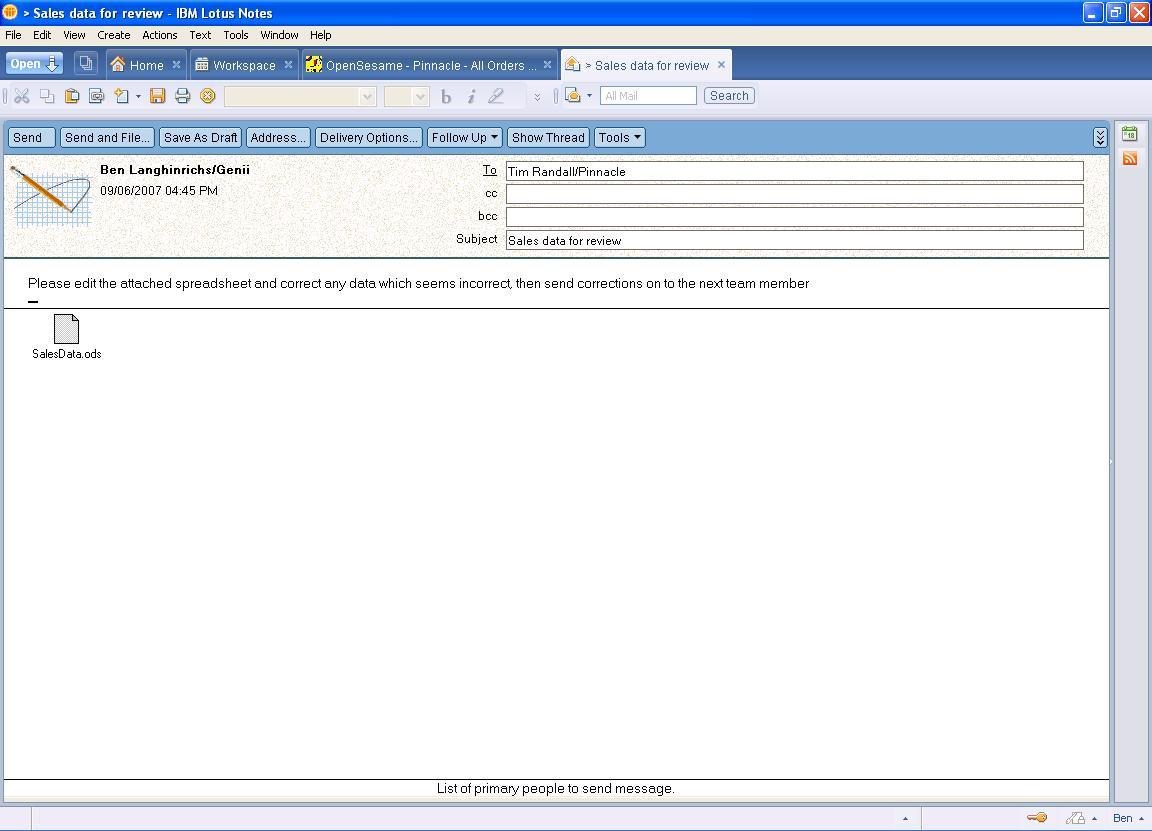Expand the action bar double-chevron

[x=1100, y=138]
